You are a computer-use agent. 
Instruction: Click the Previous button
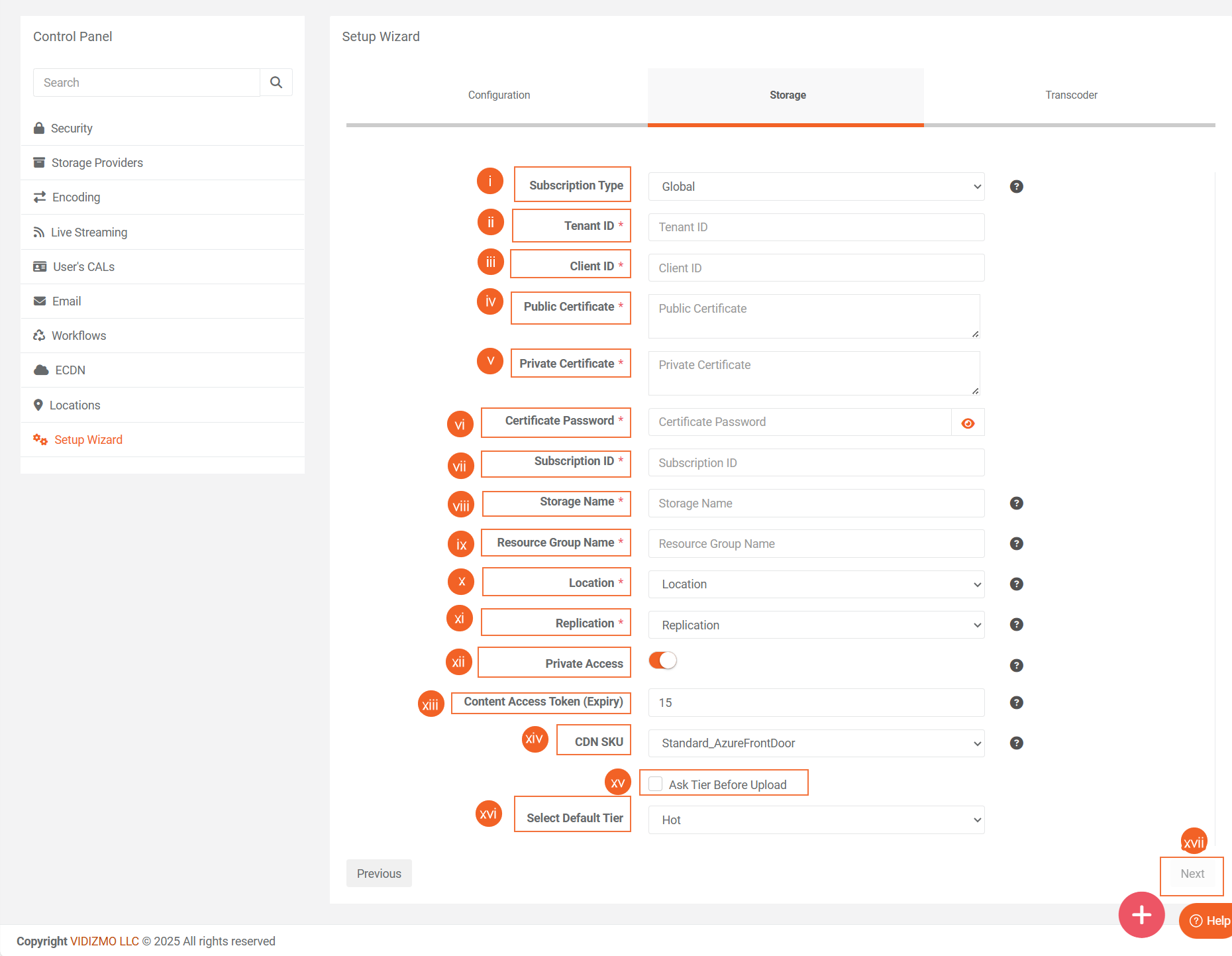point(379,874)
